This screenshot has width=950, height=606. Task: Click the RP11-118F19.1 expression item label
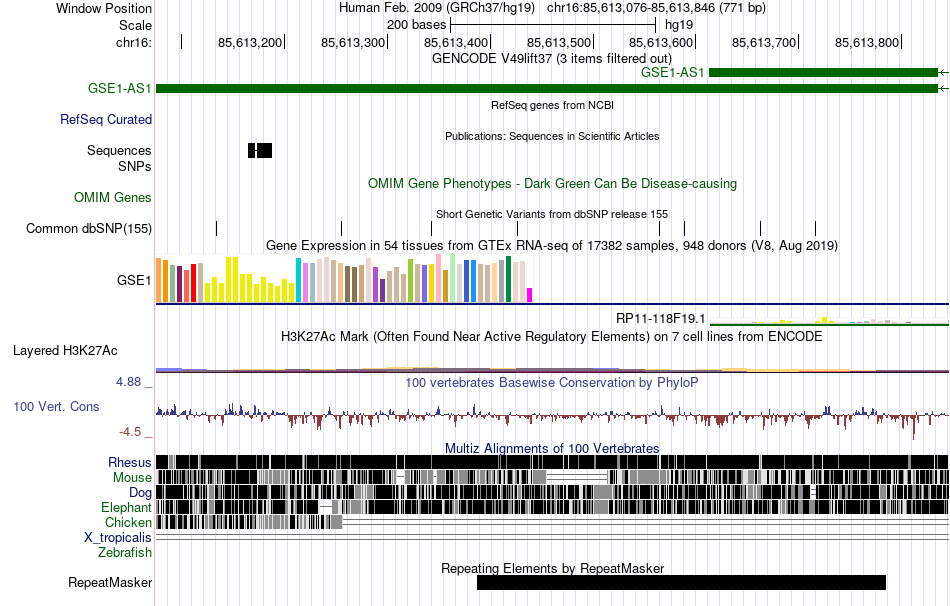660,319
